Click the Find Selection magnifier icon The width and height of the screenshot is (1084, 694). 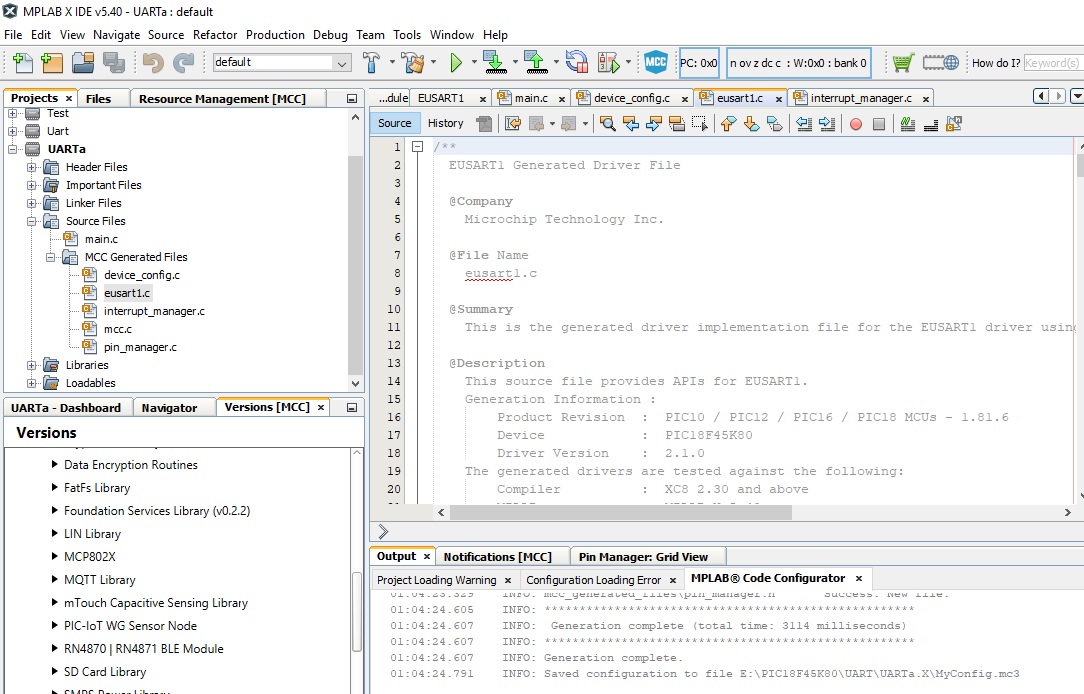click(608, 124)
